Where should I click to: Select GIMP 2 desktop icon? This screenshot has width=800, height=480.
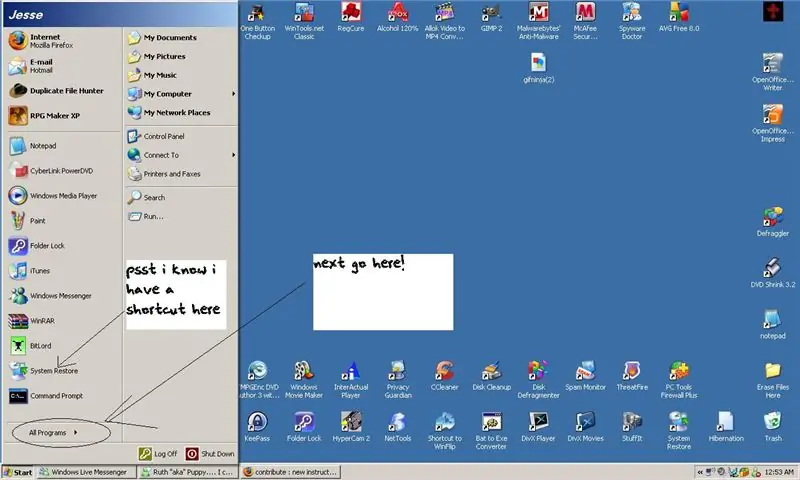(x=491, y=17)
